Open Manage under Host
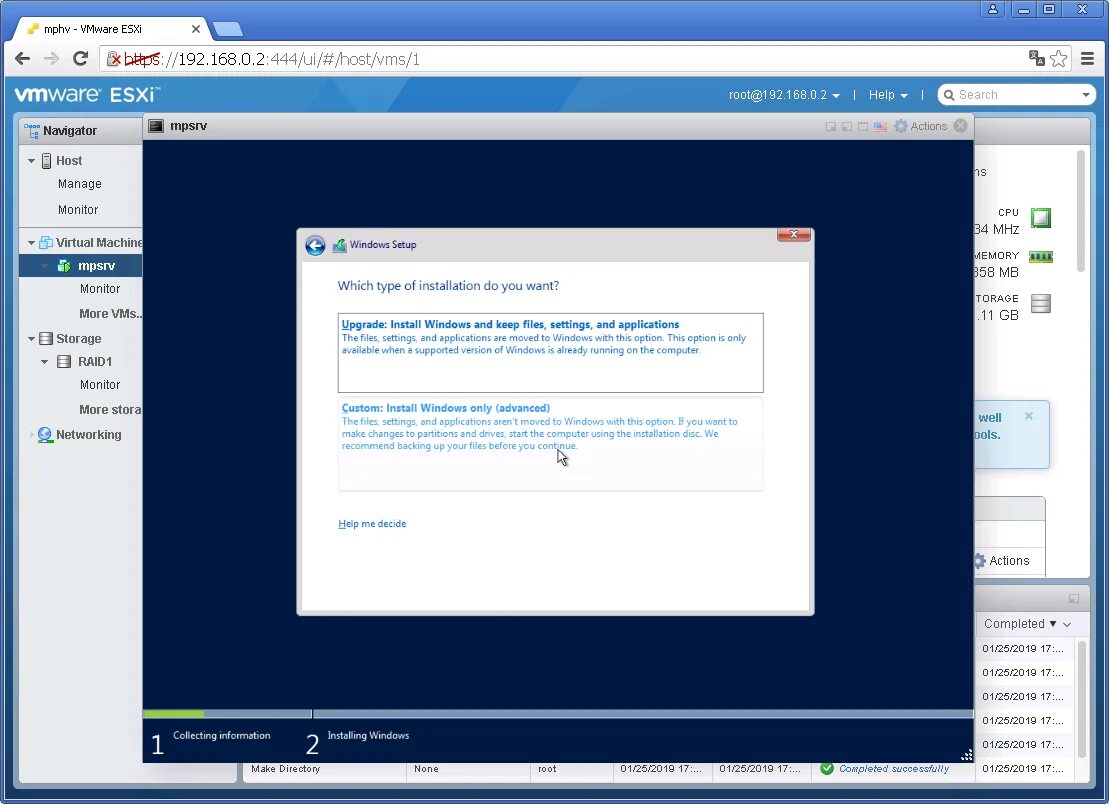 click(80, 184)
